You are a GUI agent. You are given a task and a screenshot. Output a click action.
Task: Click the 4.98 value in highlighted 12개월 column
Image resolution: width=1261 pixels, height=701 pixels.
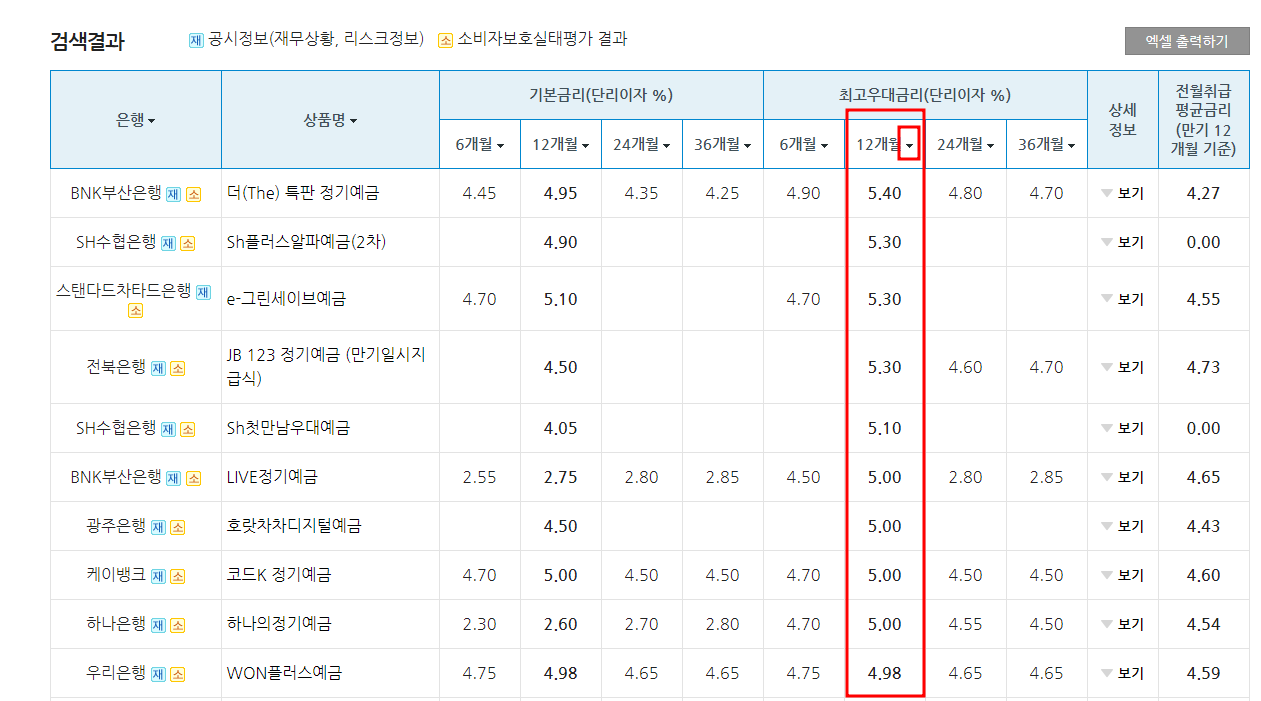point(885,674)
